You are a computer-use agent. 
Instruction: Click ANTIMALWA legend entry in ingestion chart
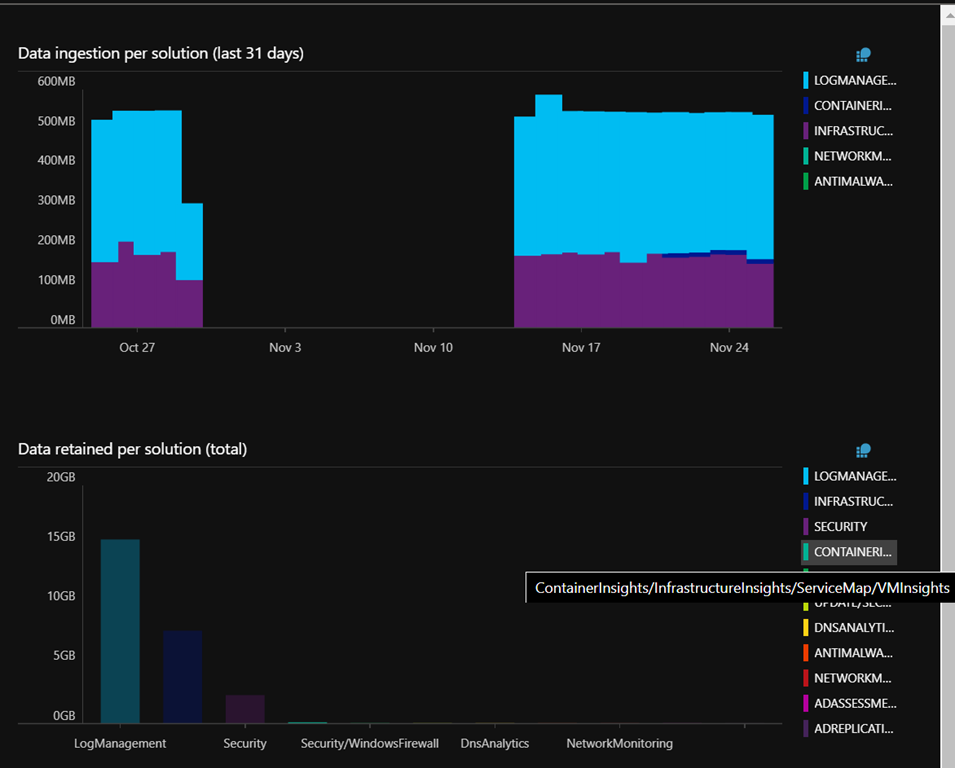click(x=852, y=181)
